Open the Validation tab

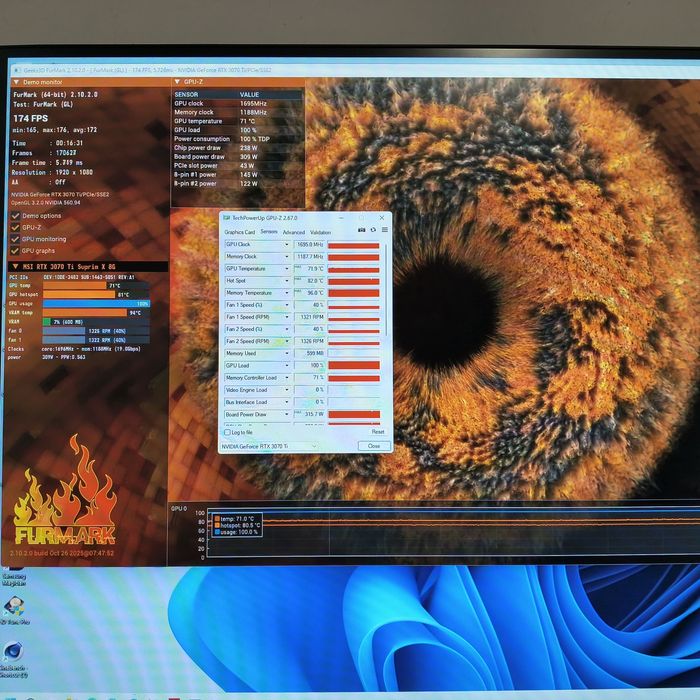[321, 232]
